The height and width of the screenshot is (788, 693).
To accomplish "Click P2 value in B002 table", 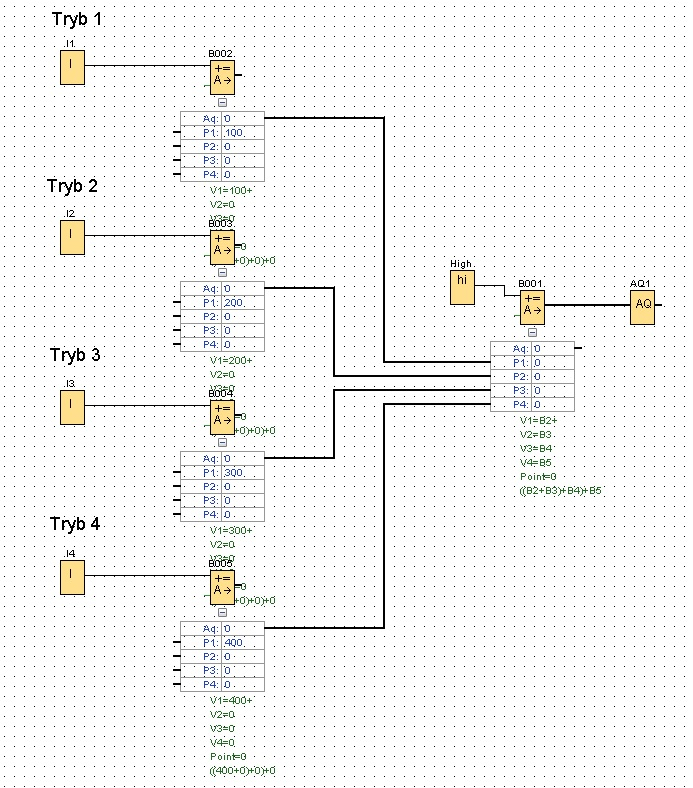I will 243,147.
